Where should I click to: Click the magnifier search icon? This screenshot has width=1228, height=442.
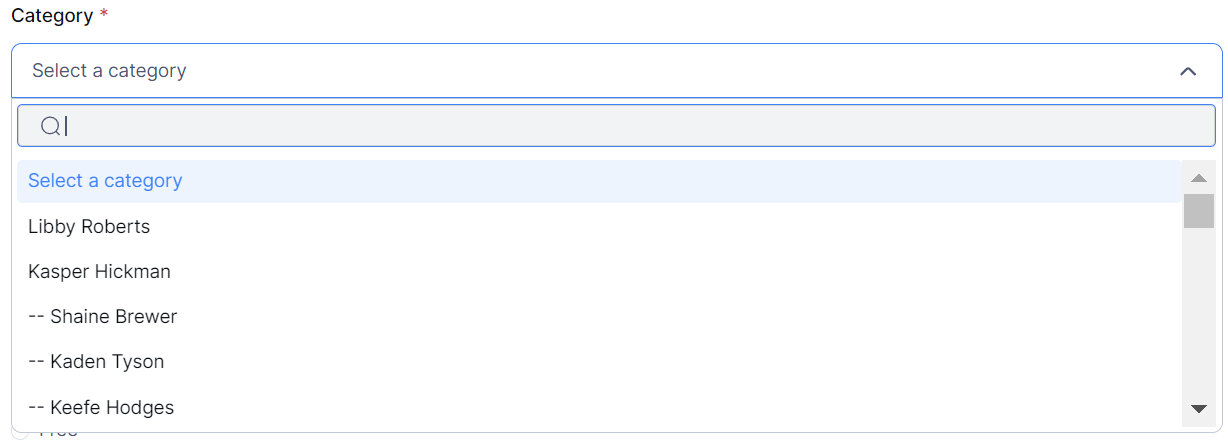50,126
